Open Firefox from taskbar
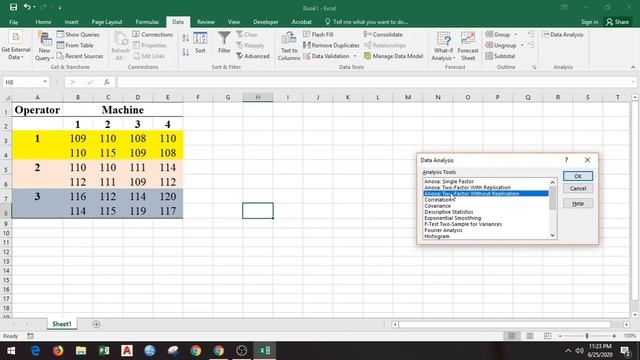 coord(58,351)
